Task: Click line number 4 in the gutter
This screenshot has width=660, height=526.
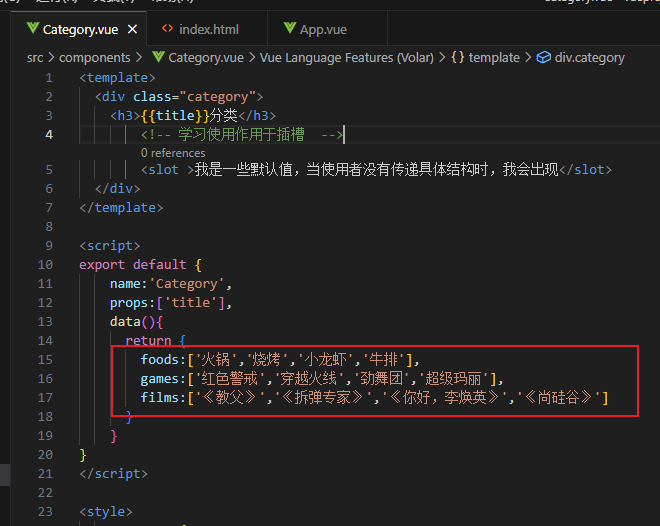Action: 49,135
